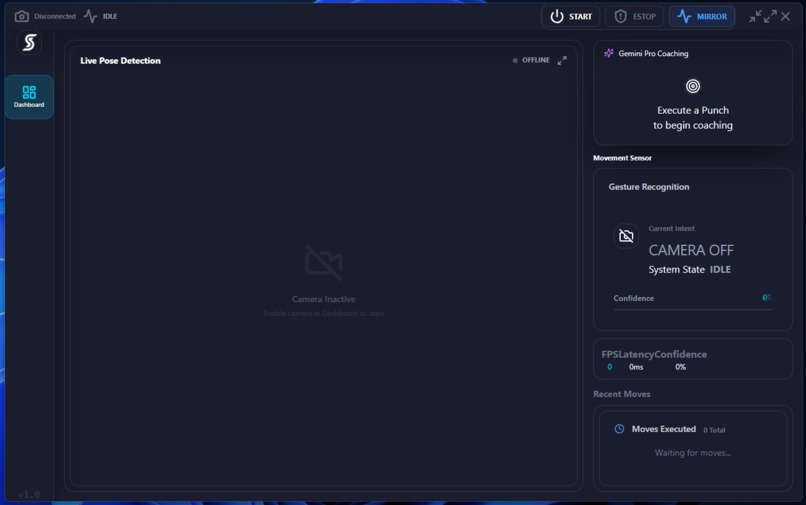806x505 pixels.
Task: Click the OFFLINE status indicator
Action: [x=531, y=60]
